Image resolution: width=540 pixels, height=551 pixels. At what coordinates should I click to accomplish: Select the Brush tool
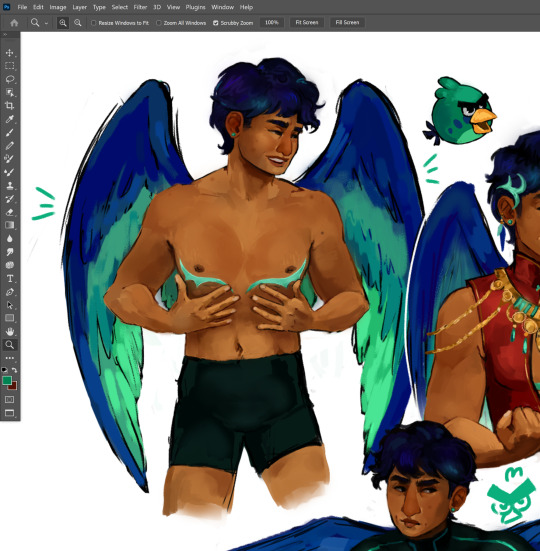9,132
